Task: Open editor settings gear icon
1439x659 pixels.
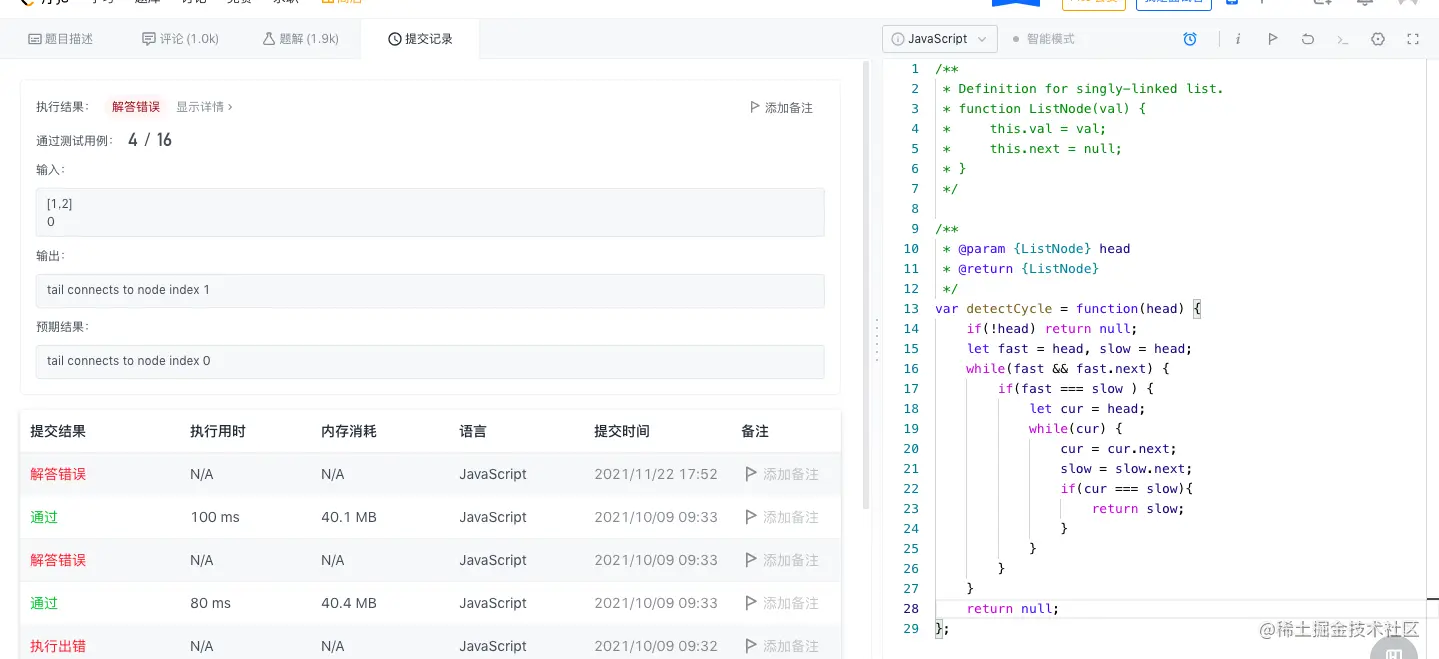Action: coord(1378,39)
